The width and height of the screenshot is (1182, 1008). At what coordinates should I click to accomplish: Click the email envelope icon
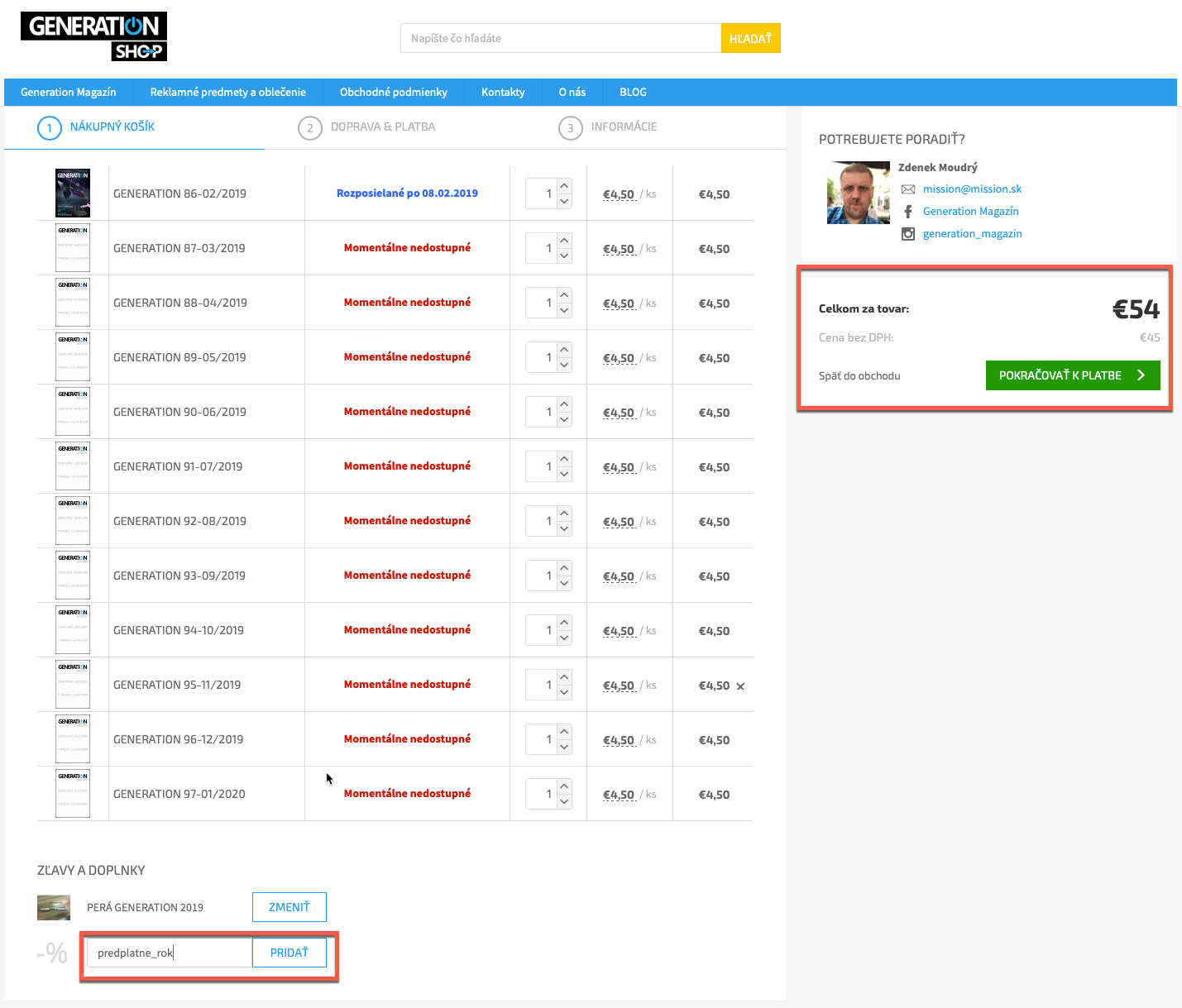pos(908,189)
